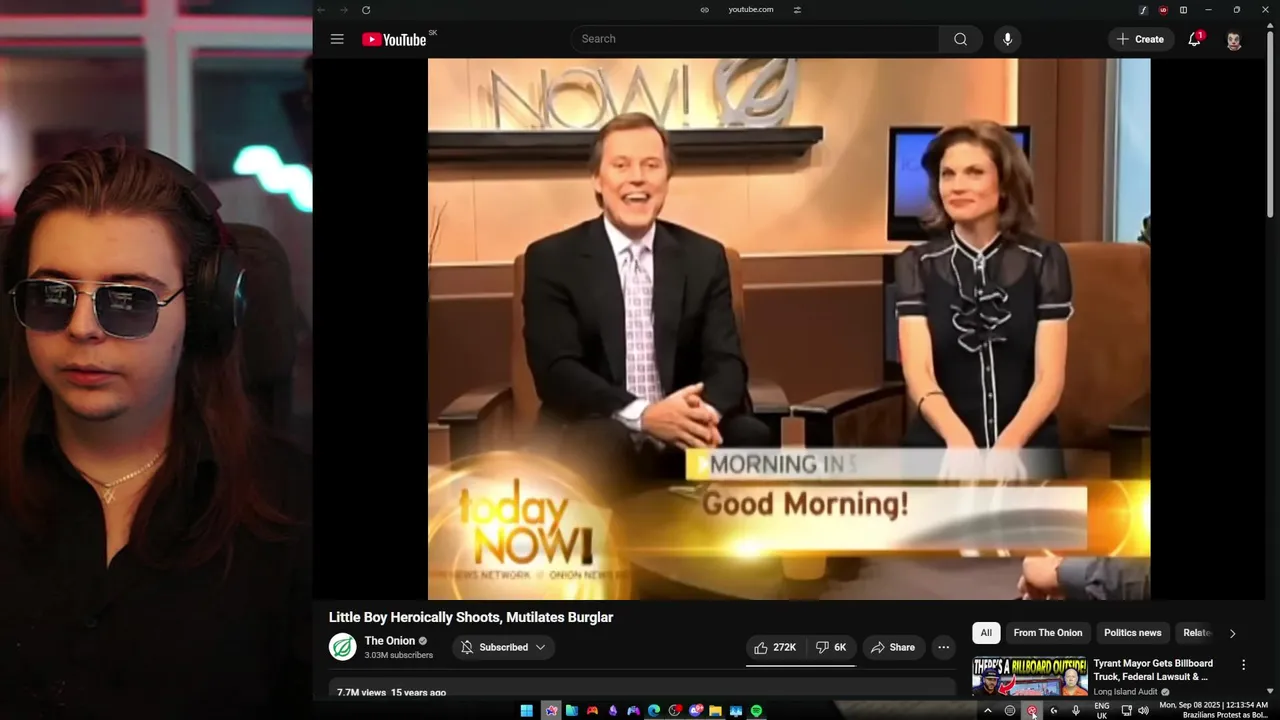This screenshot has width=1280, height=720.
Task: Open Subscribed notification preferences dropdown
Action: click(x=503, y=647)
